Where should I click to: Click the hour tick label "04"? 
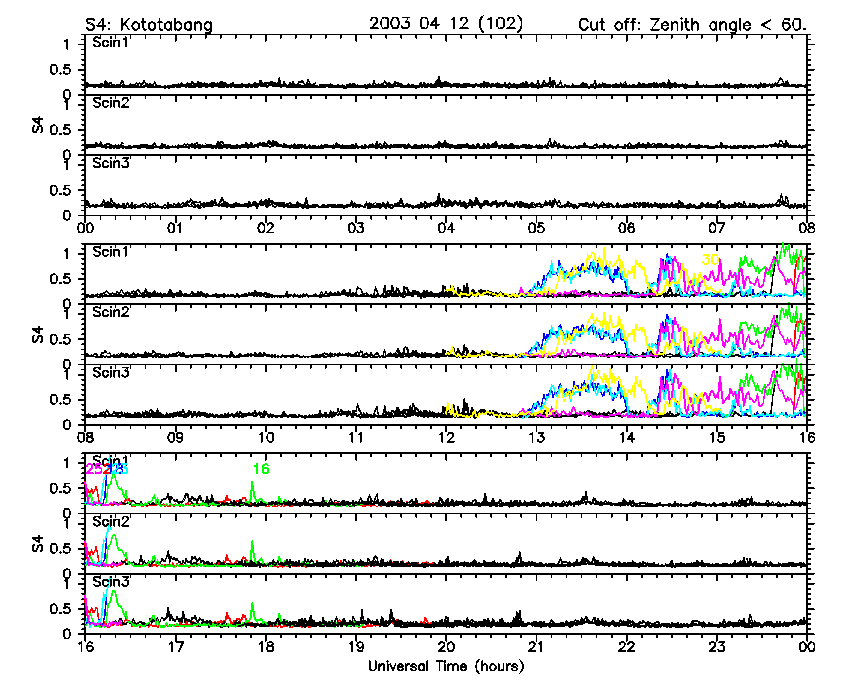click(446, 228)
